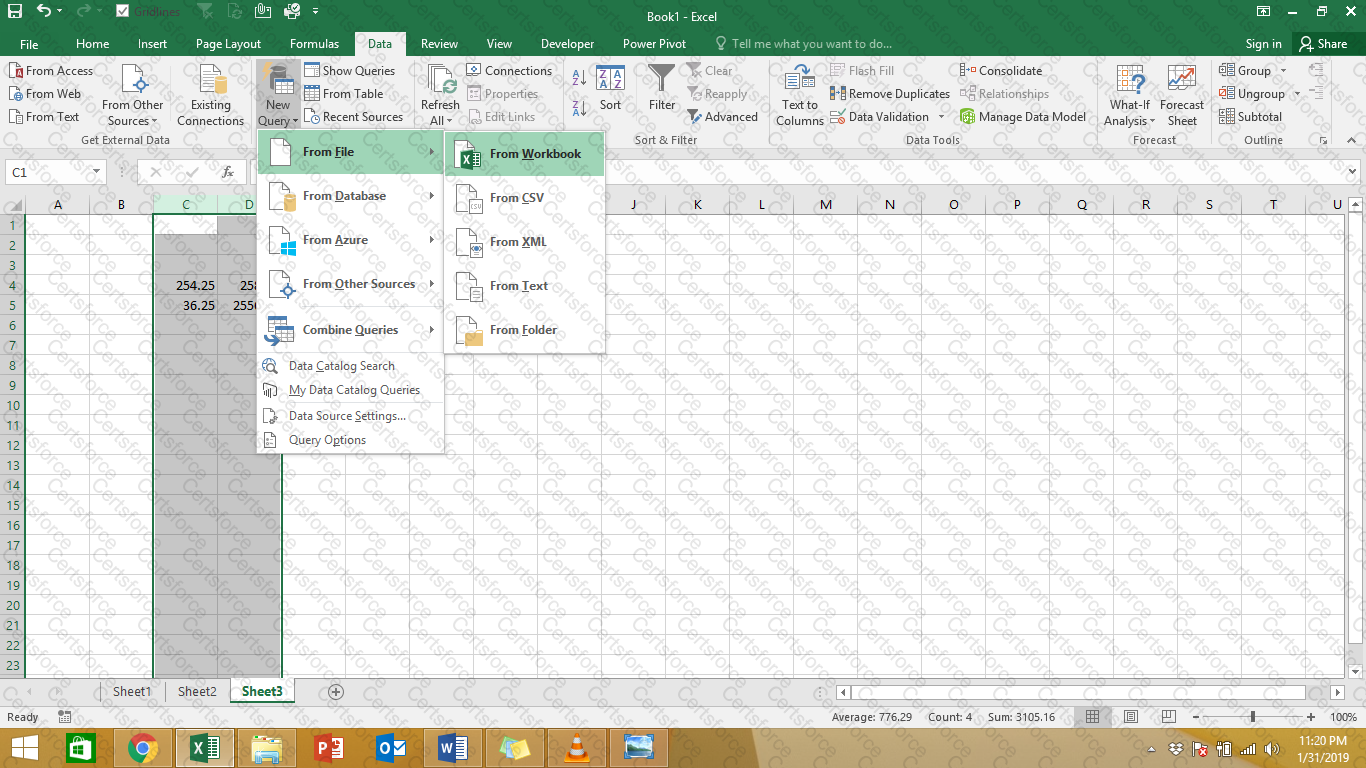The image size is (1366, 768).
Task: Click the Remove Duplicates button
Action: [x=890, y=94]
